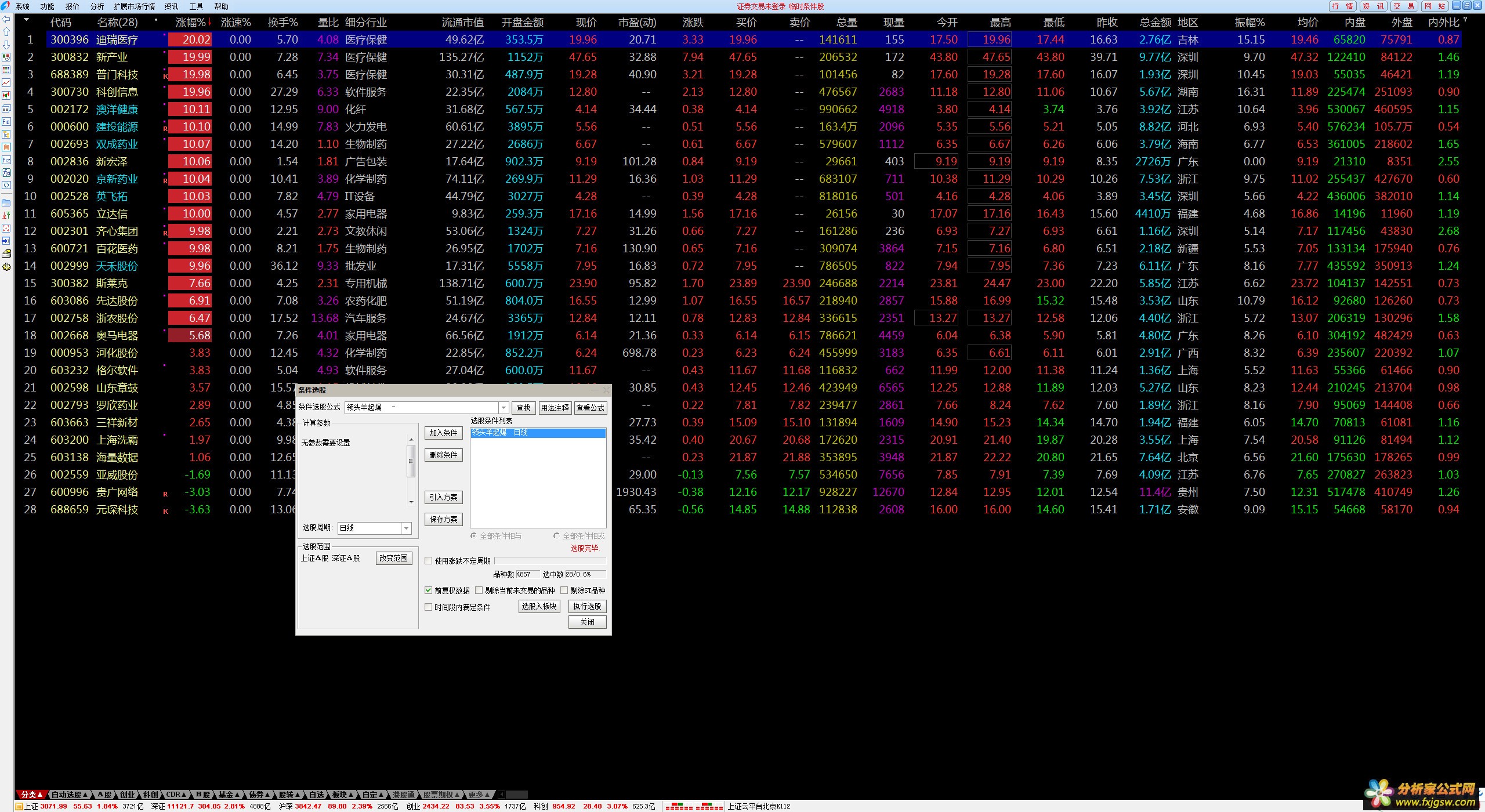
Task: Click the 执行选股 button
Action: point(587,606)
